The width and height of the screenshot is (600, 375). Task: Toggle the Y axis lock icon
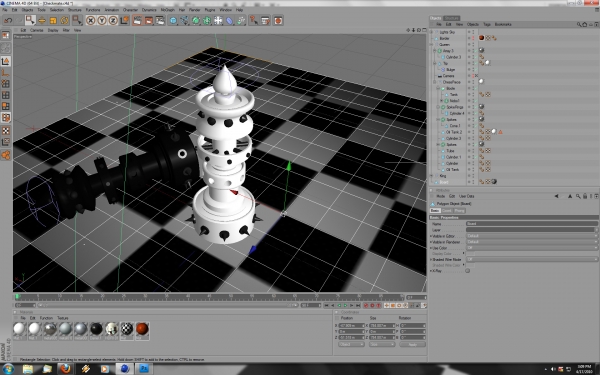[102, 20]
